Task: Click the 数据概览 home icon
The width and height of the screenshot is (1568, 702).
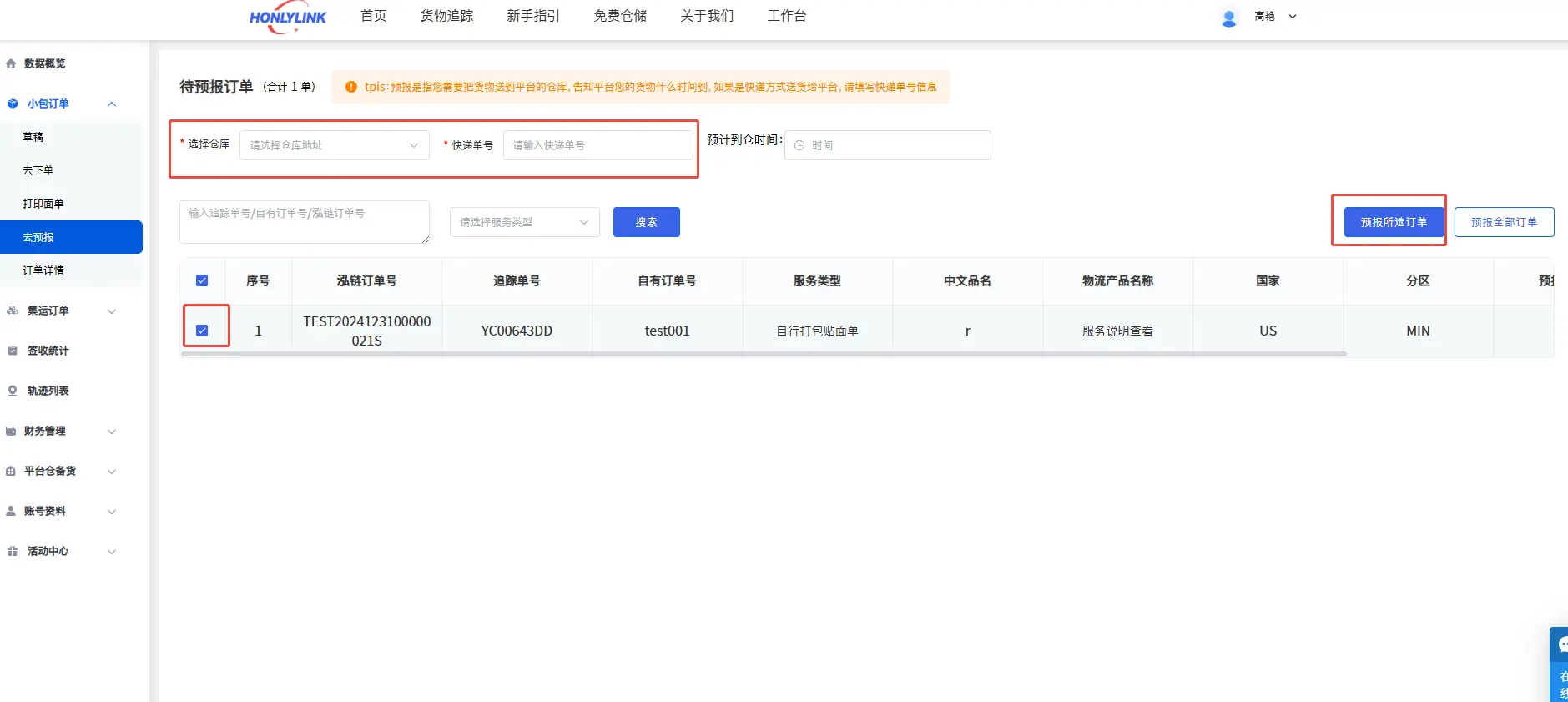Action: pyautogui.click(x=11, y=63)
